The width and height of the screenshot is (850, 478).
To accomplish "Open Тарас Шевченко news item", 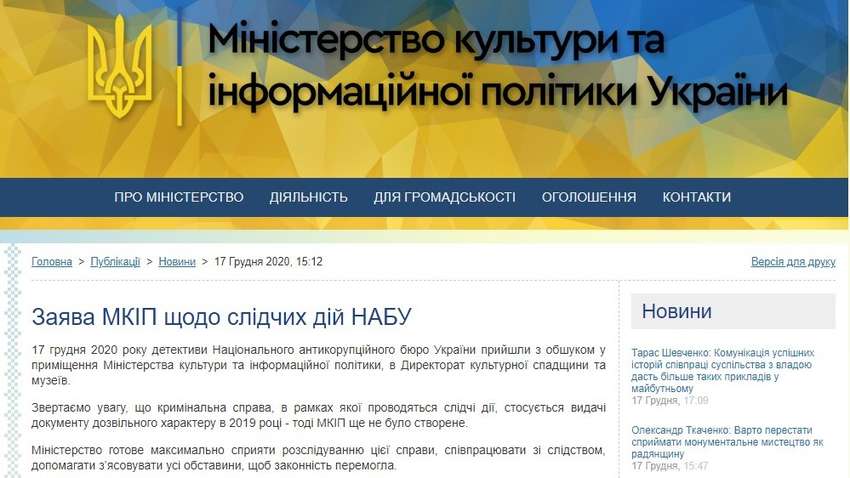I will coord(723,371).
